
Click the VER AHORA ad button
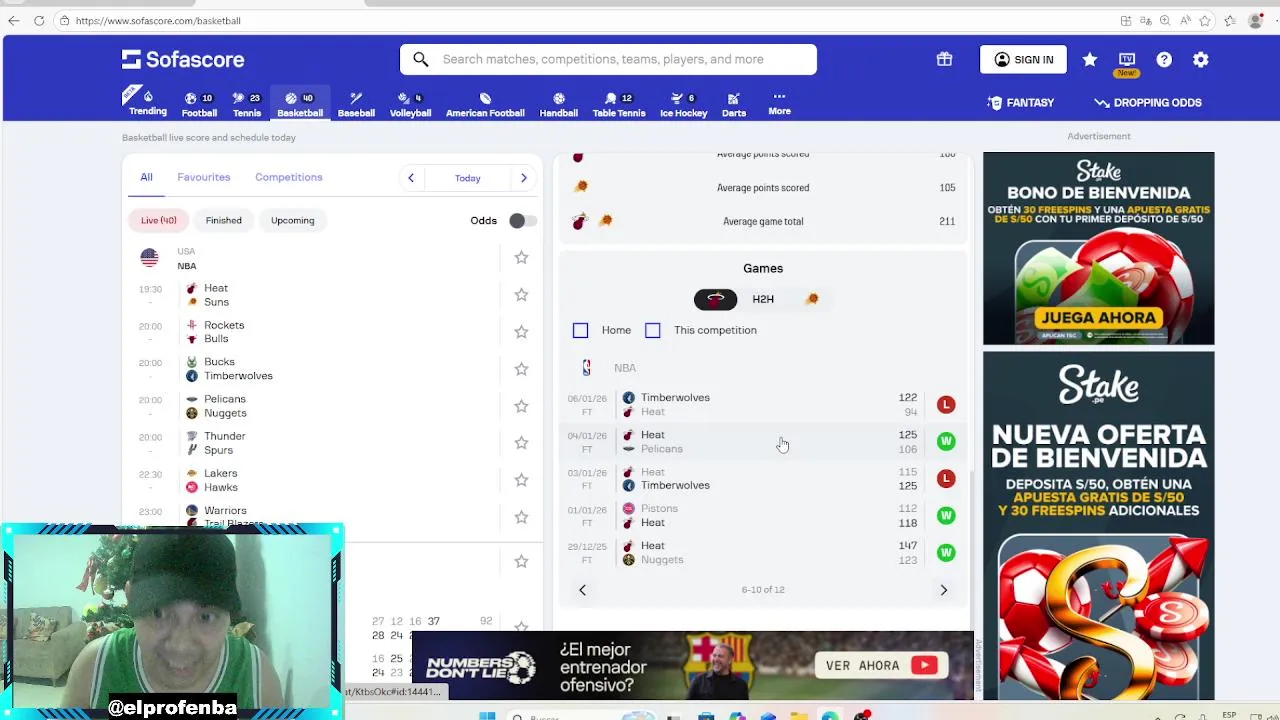882,665
